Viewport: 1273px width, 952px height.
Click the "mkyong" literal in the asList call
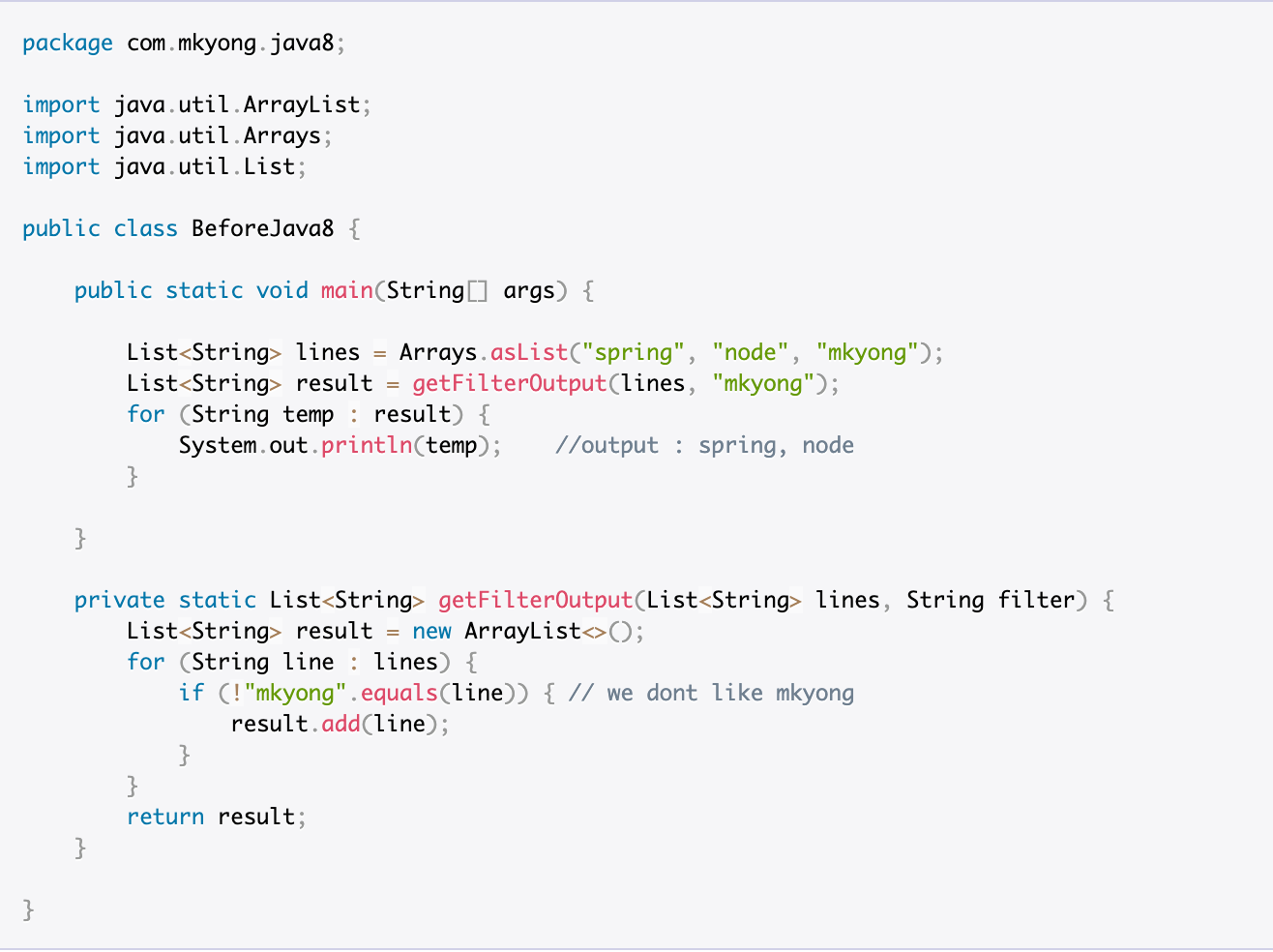coord(867,353)
